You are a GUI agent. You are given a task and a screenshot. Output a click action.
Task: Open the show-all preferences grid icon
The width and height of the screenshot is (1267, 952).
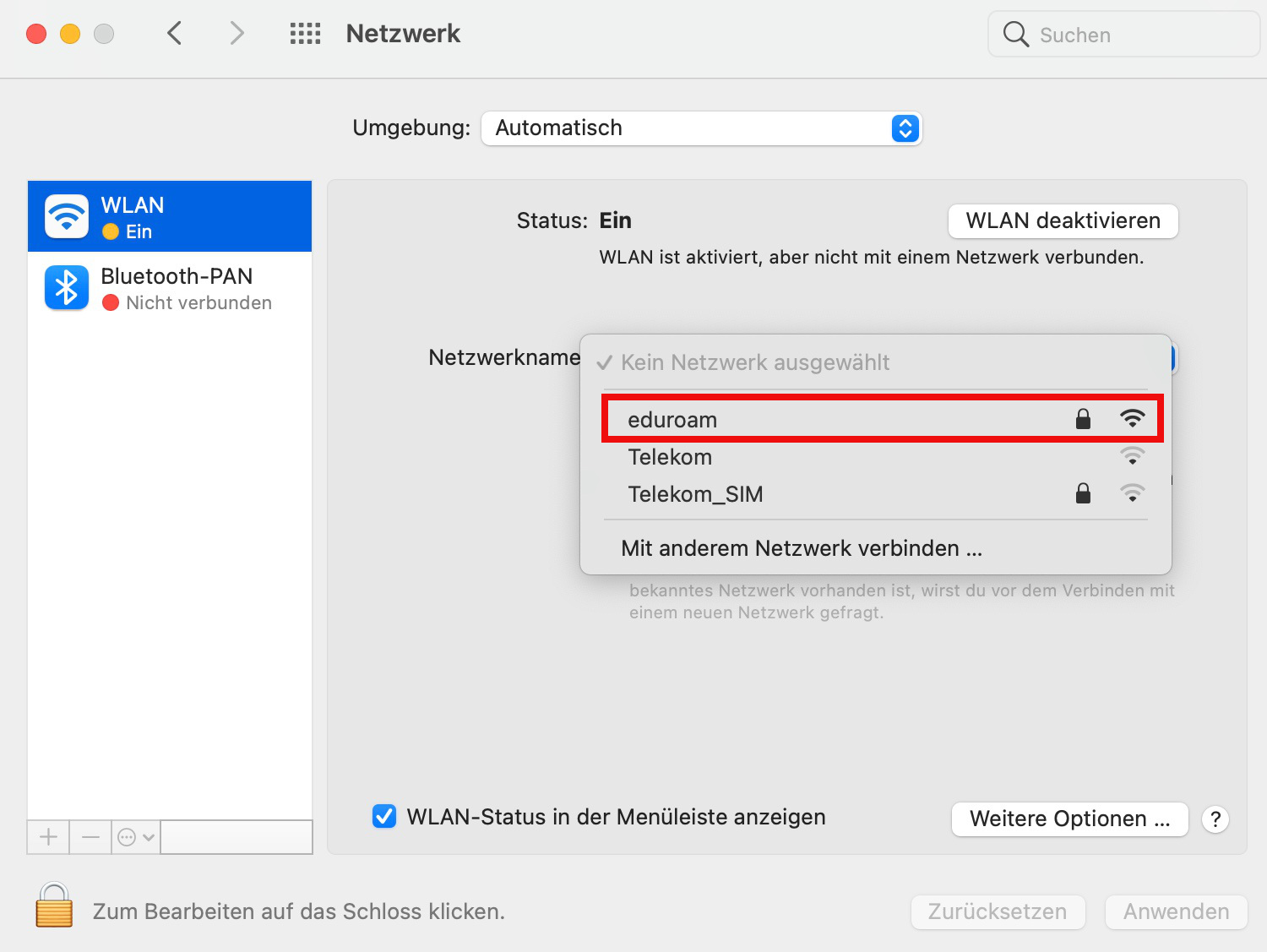coord(305,34)
